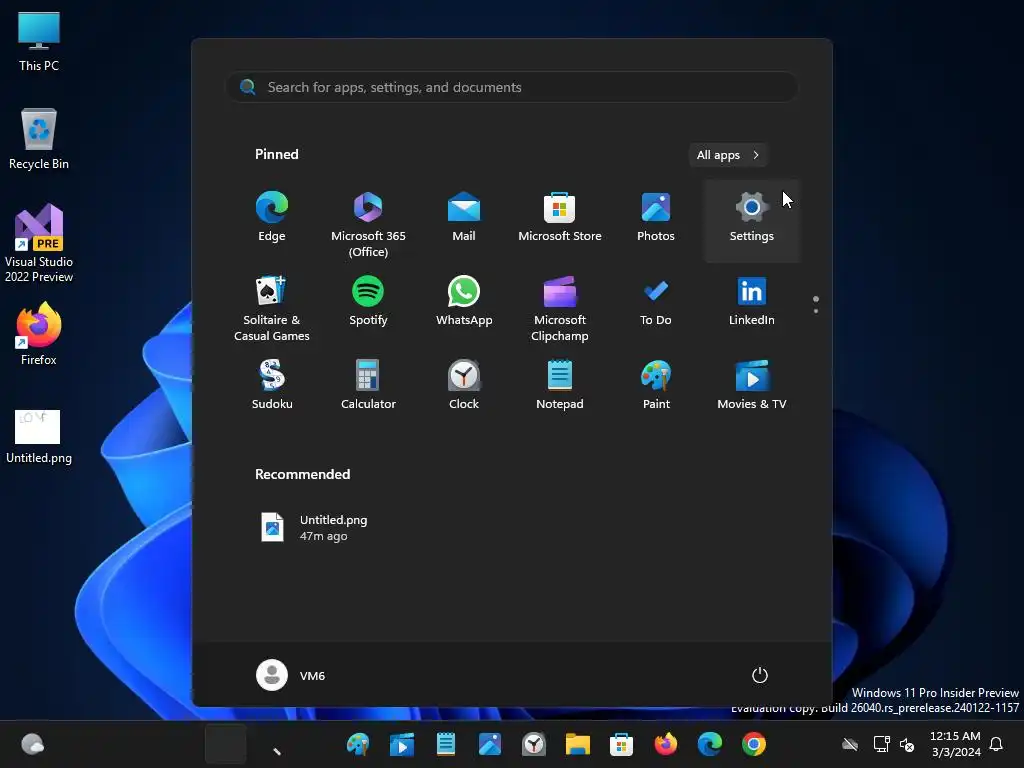Go to the next pinned apps page dot
This screenshot has width=1024, height=768.
tap(816, 311)
